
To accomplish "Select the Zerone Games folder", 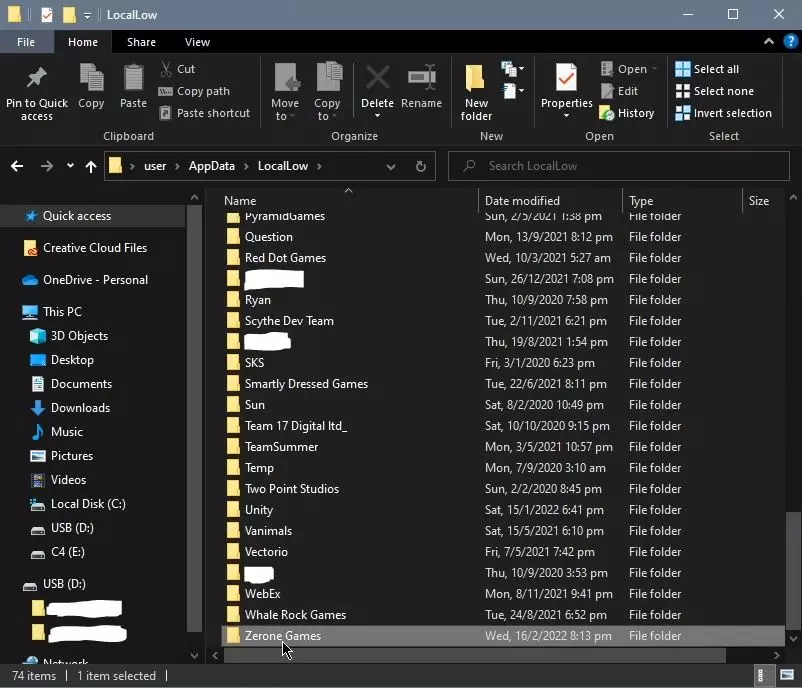I will [x=503, y=636].
